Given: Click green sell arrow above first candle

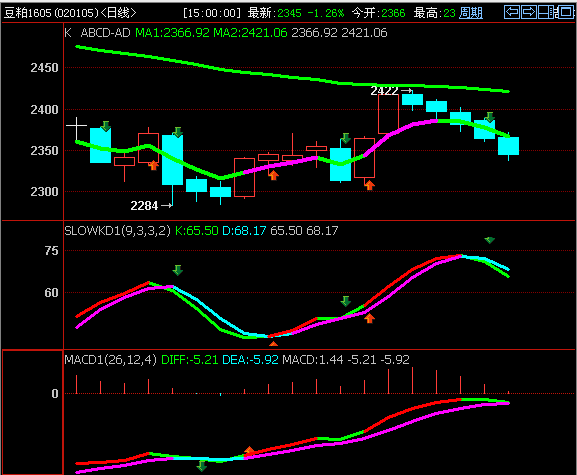Looking at the screenshot, I should [106, 126].
